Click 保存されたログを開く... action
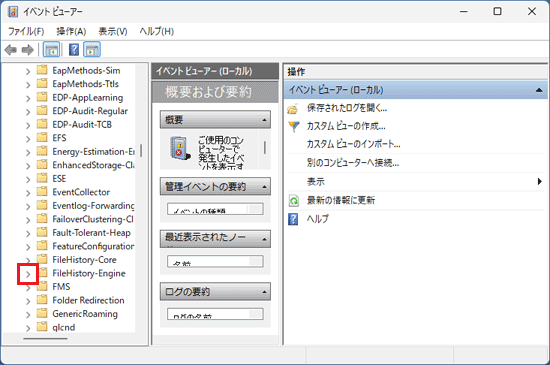Screen dimensions: 550x365 347,108
